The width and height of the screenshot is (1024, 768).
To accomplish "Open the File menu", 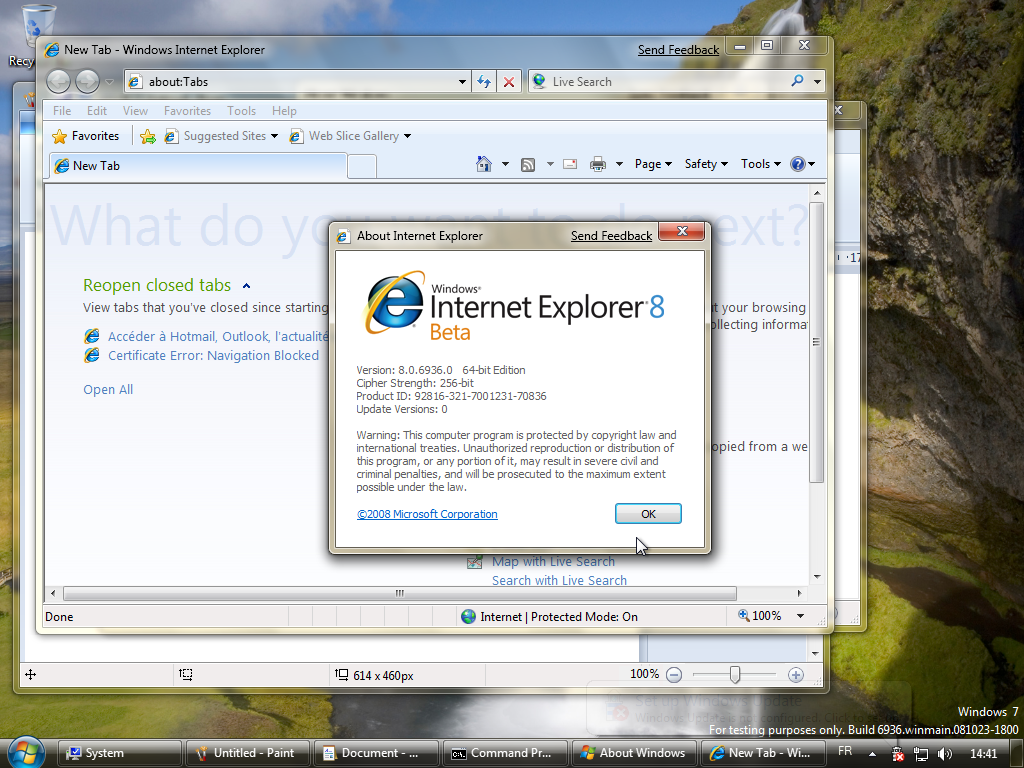I will 62,110.
